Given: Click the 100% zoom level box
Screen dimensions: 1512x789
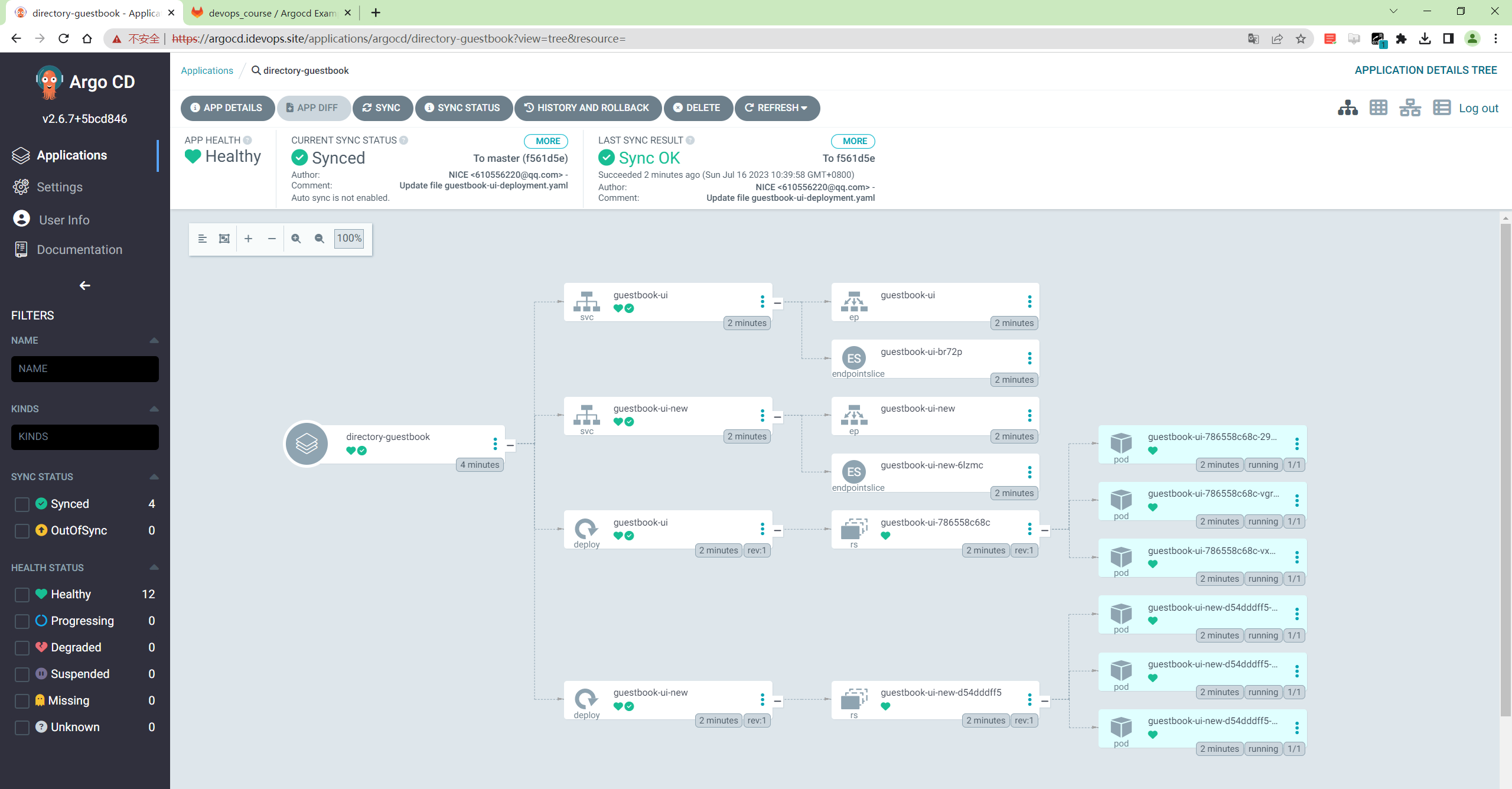Looking at the screenshot, I should coord(348,239).
